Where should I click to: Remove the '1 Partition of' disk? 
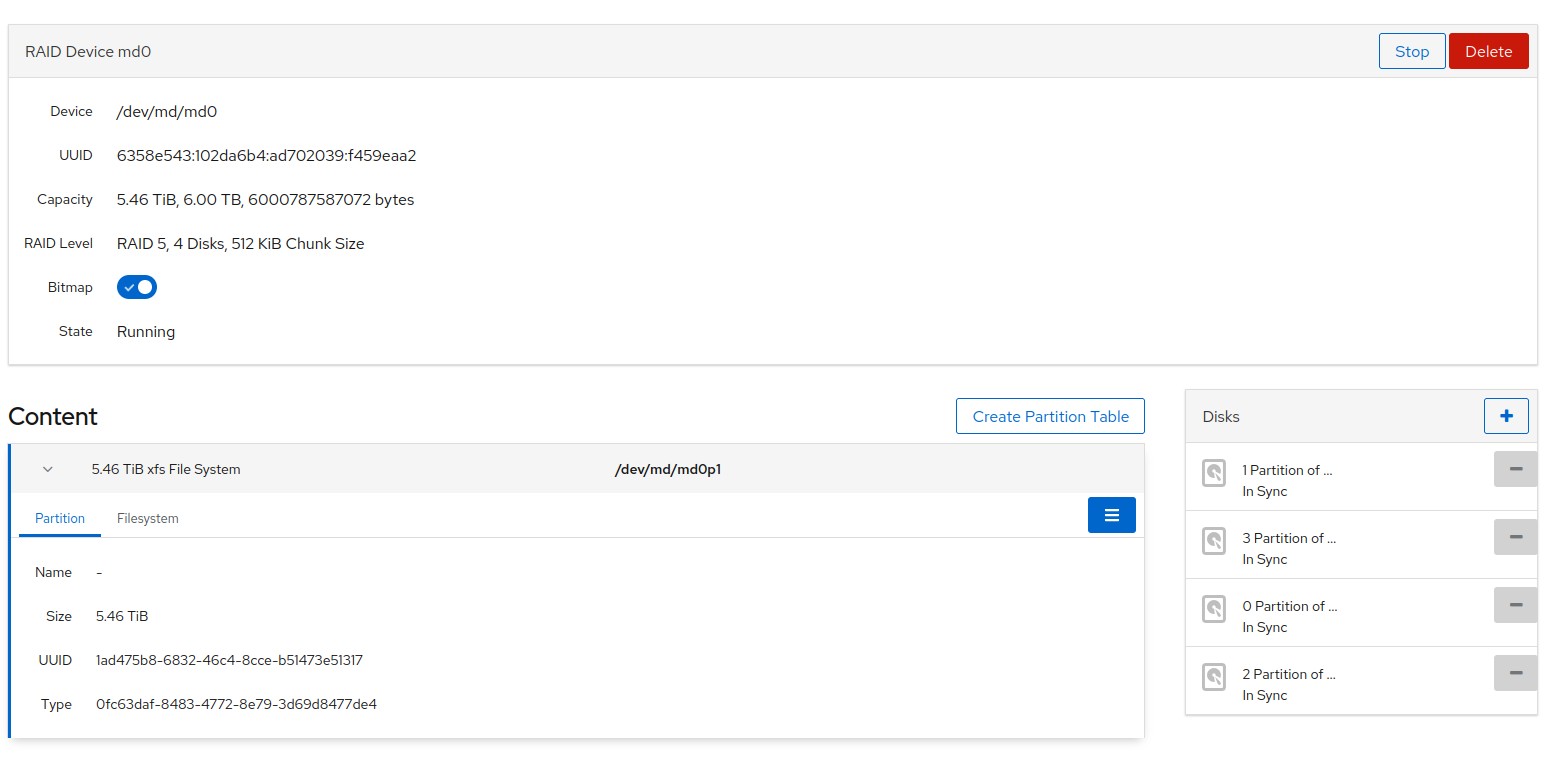click(1515, 469)
